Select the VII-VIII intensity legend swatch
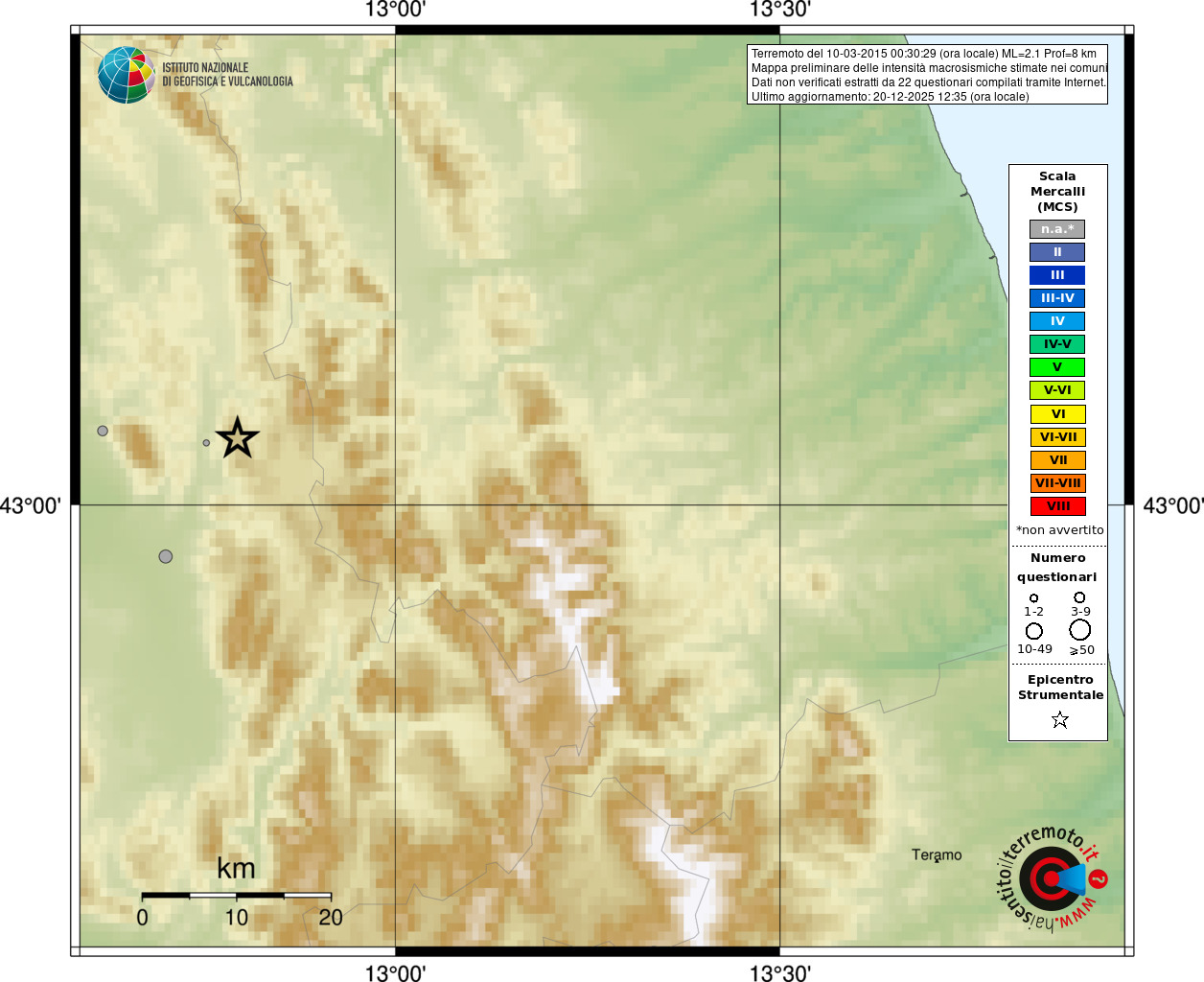This screenshot has height=982, width=1204. point(1057,483)
